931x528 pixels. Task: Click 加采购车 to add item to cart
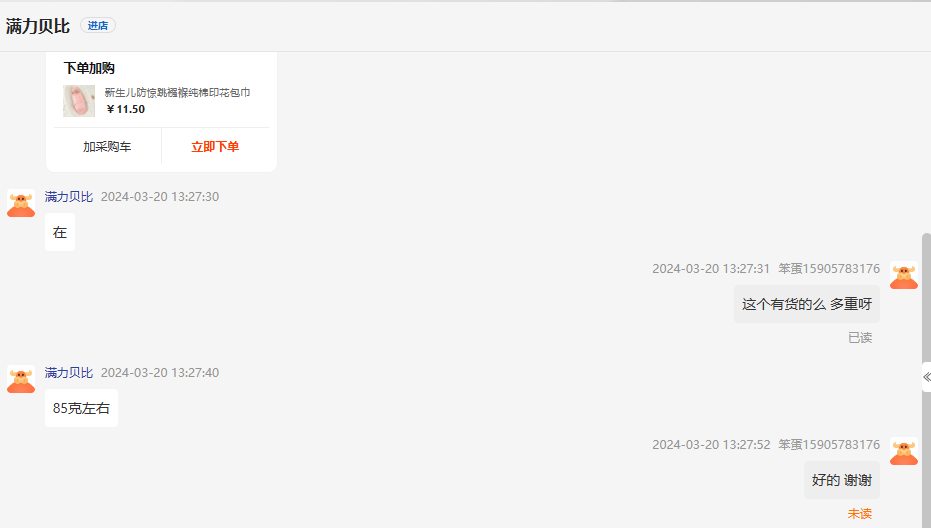(x=107, y=147)
